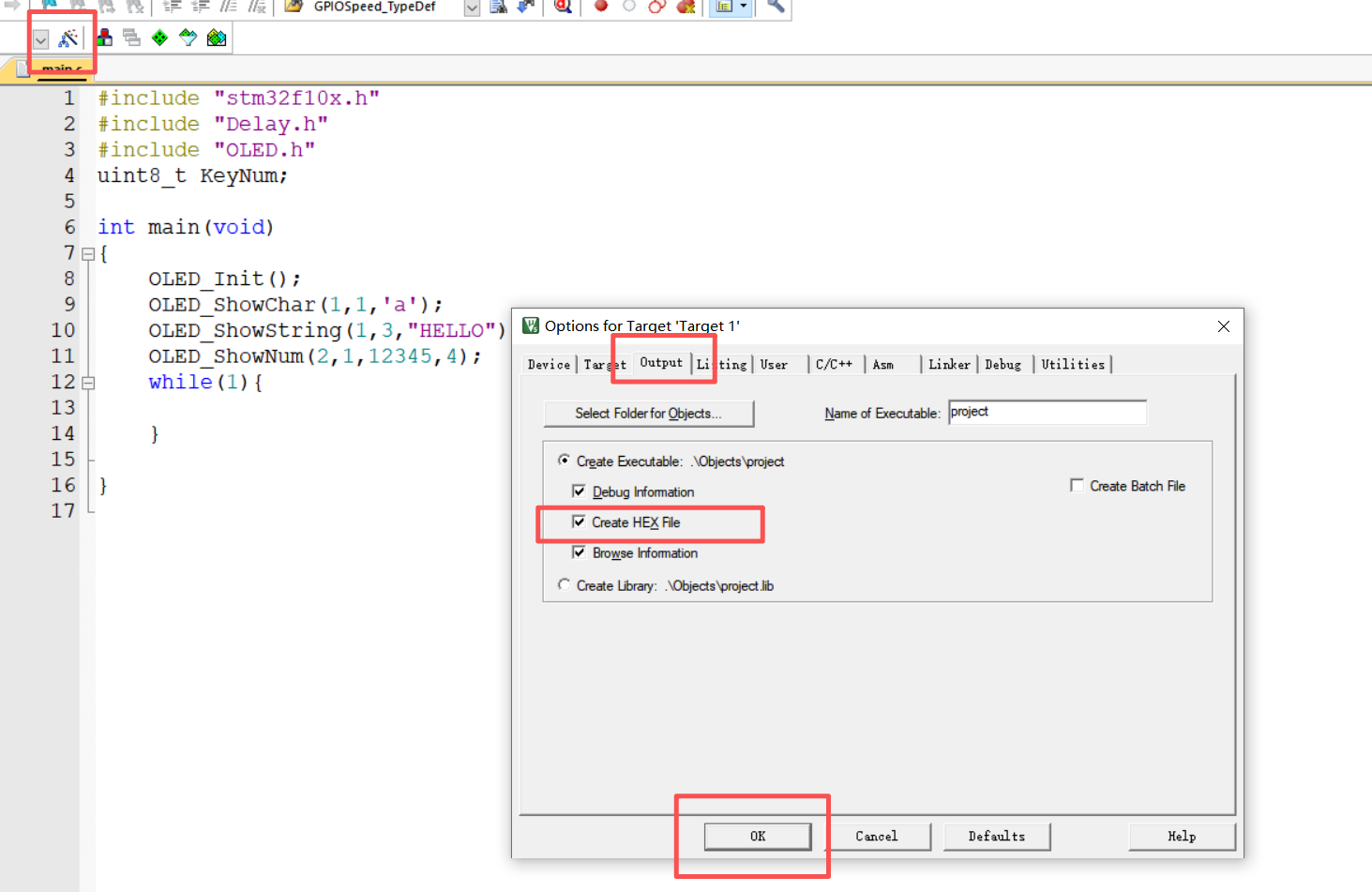1372x892 pixels.
Task: Open the window layout icon
Action: point(724,7)
